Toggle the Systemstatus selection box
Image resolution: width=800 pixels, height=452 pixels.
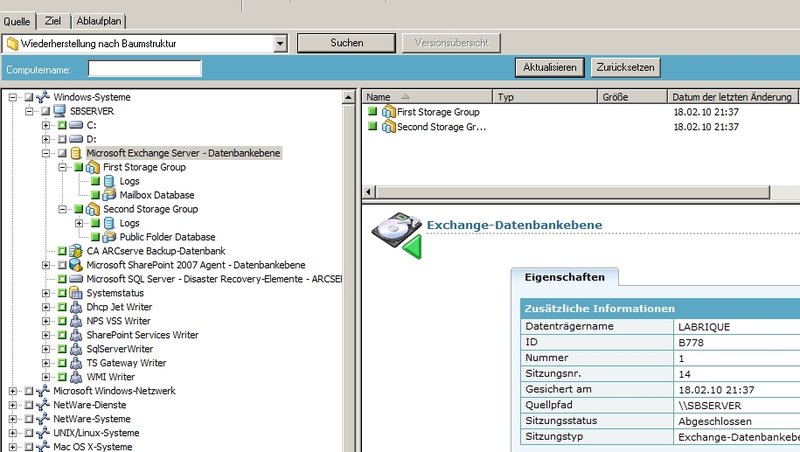(x=62, y=293)
